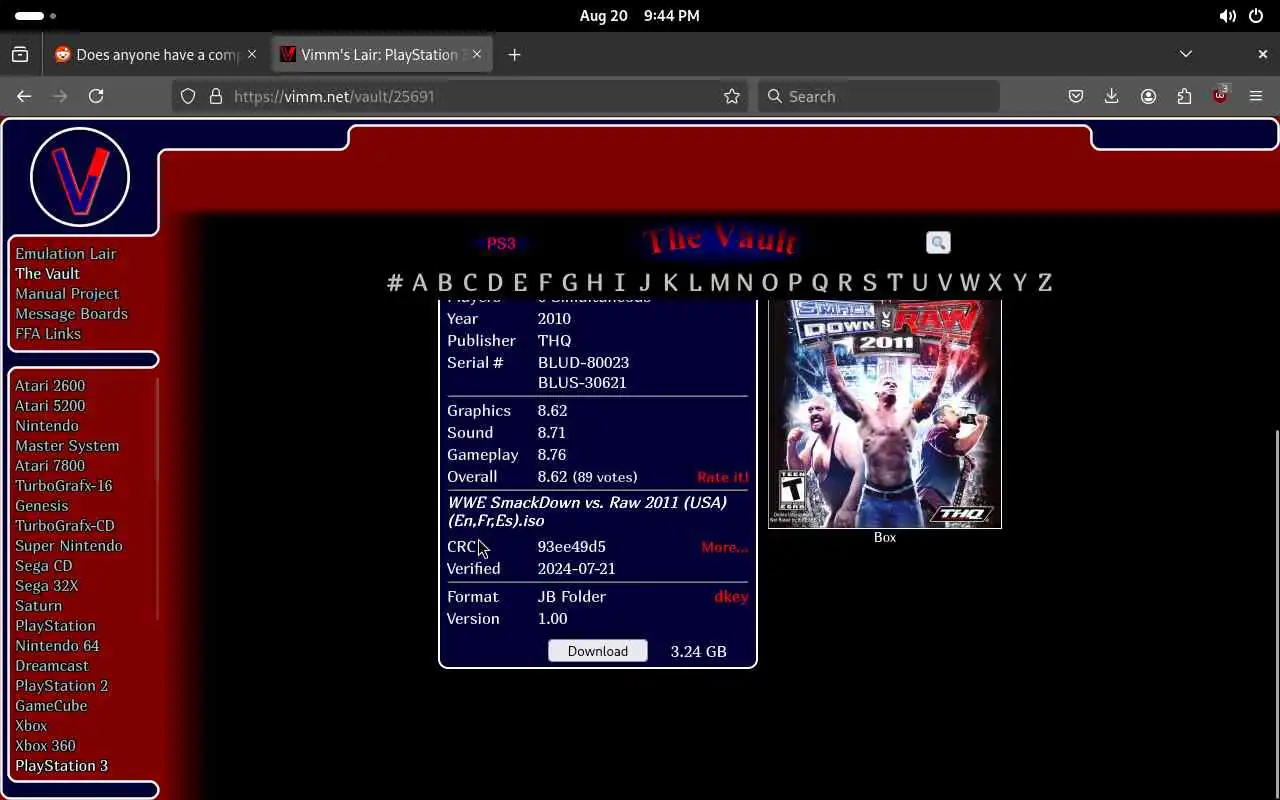This screenshot has width=1280, height=800.
Task: Select Sega CD system
Action: point(44,566)
